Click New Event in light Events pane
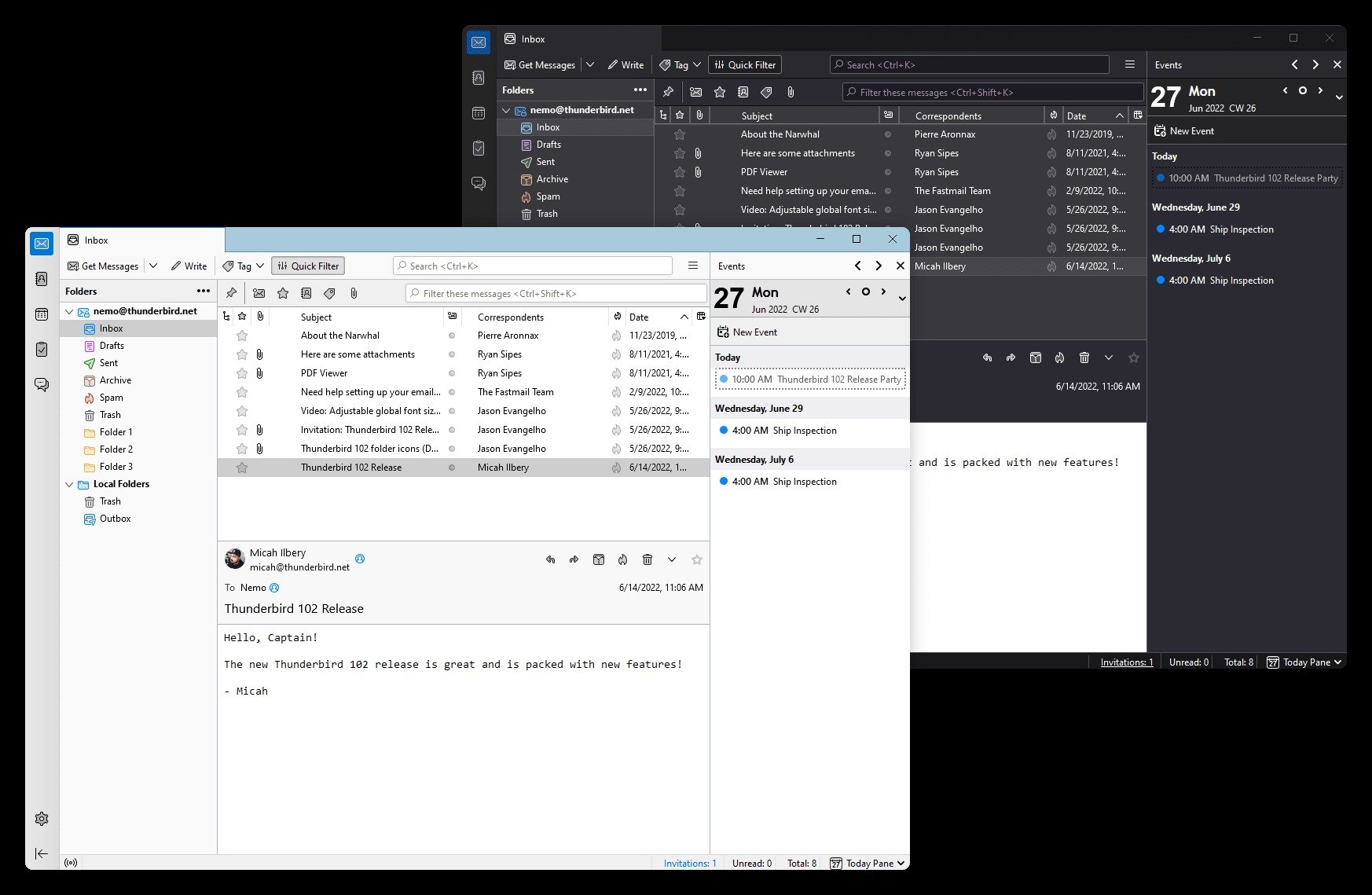This screenshot has width=1372, height=895. [x=747, y=332]
